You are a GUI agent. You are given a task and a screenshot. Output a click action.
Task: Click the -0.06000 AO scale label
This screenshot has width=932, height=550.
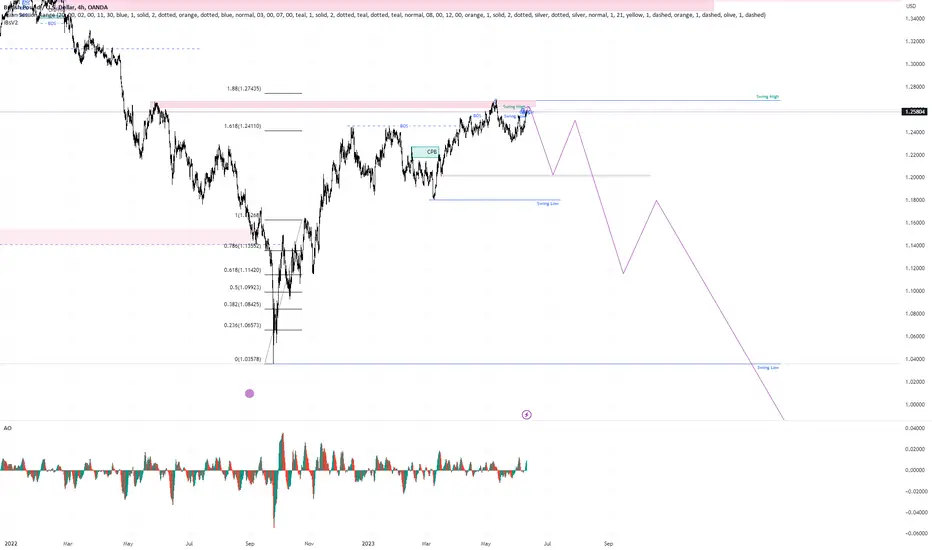click(x=915, y=533)
